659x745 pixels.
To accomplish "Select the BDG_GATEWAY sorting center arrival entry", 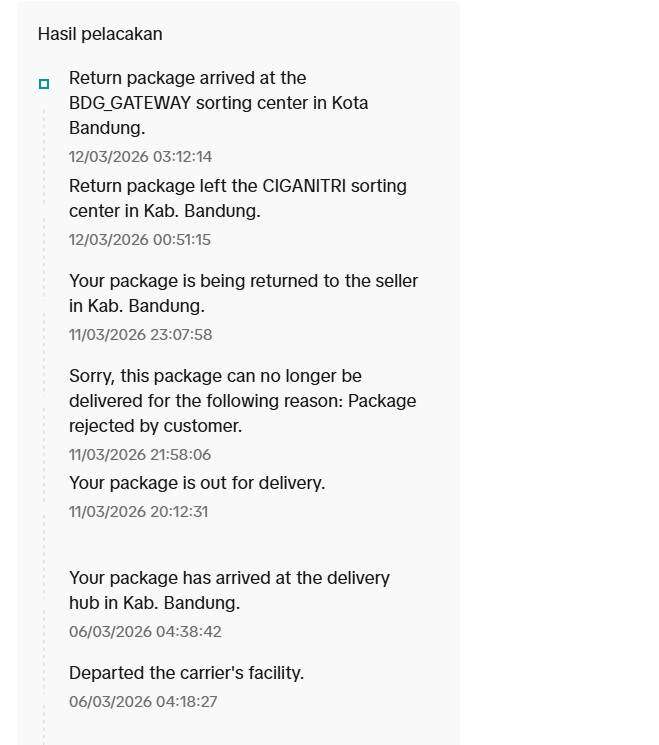I will click(x=218, y=103).
